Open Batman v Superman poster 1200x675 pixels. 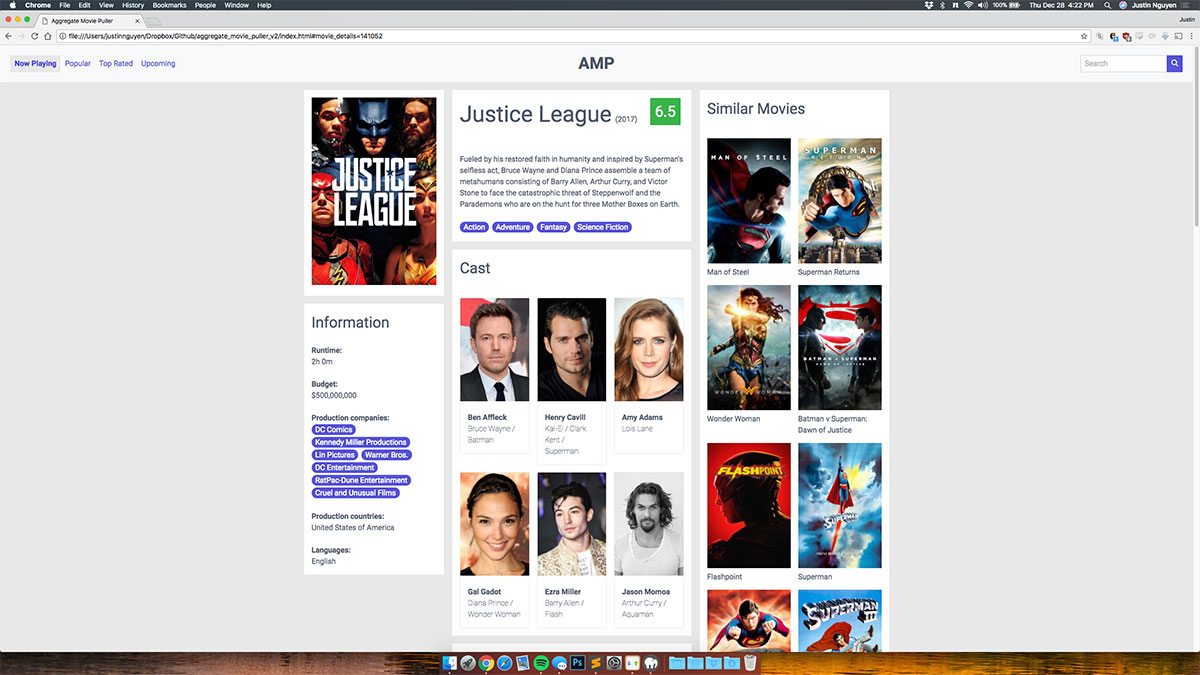840,348
